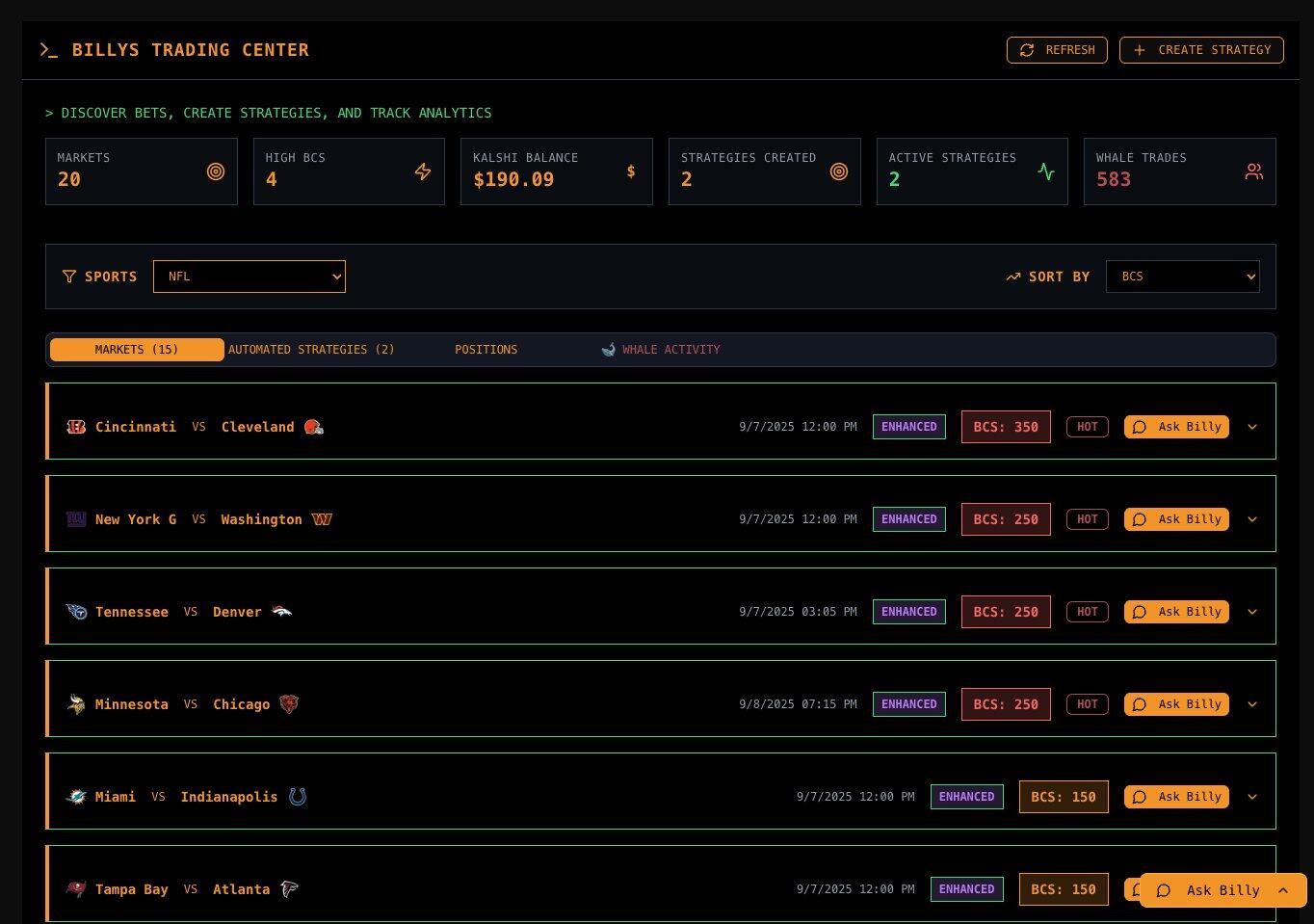Switch to the Positions tab
Image resolution: width=1314 pixels, height=924 pixels.
486,350
